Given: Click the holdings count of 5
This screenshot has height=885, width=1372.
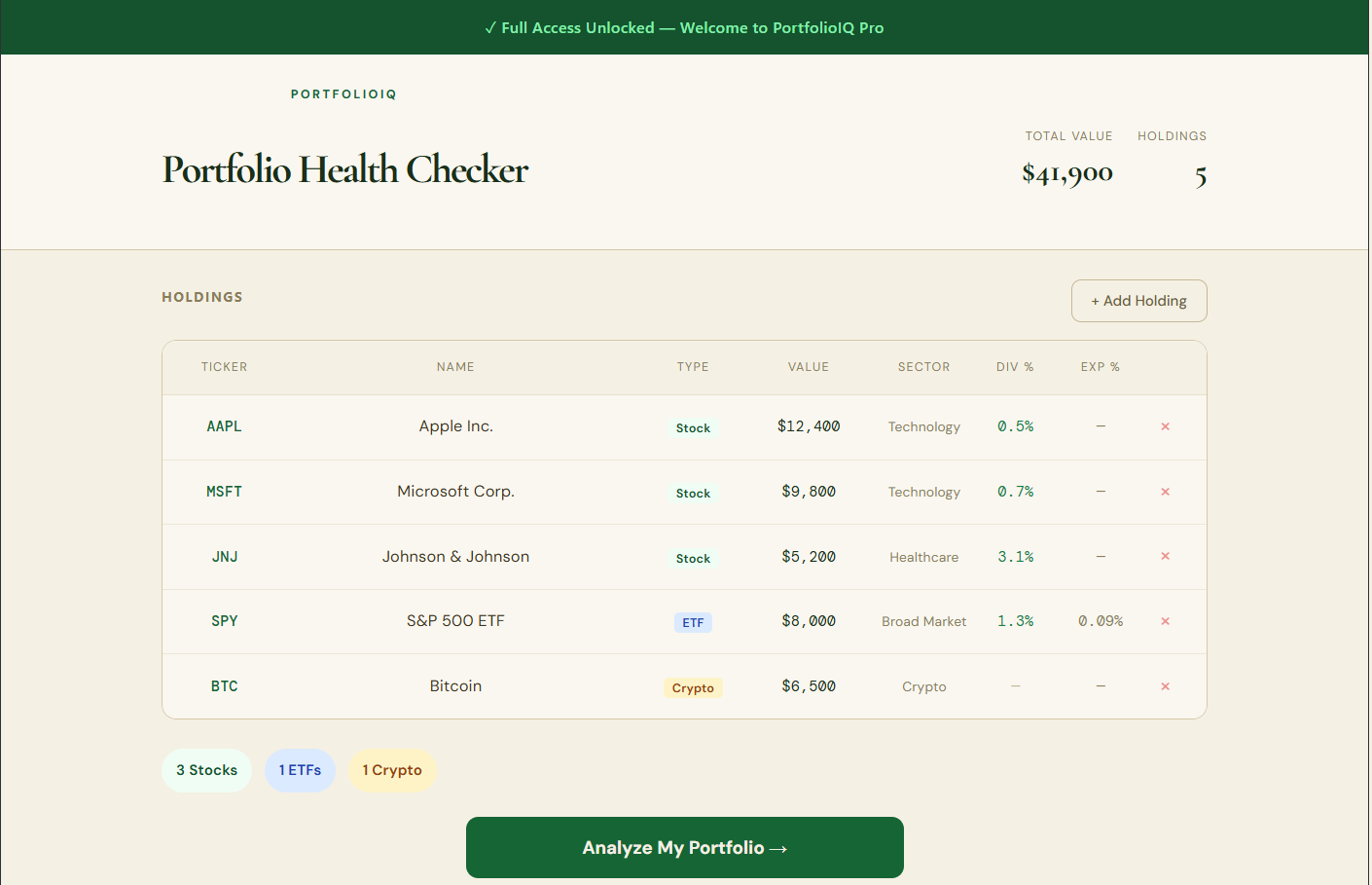Looking at the screenshot, I should tap(1201, 176).
